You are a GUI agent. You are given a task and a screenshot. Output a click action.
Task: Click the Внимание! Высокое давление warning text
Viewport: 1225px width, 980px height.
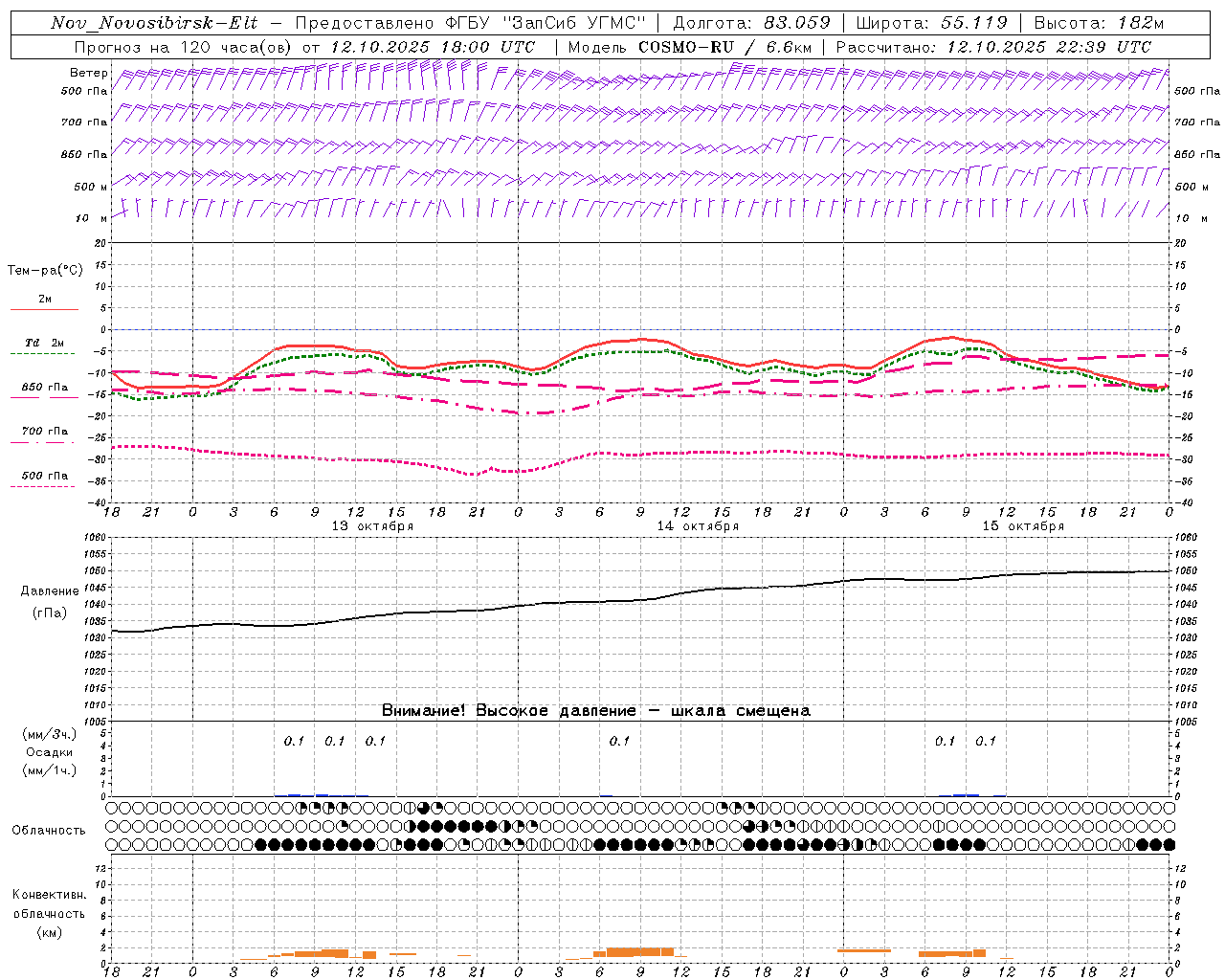[x=596, y=711]
